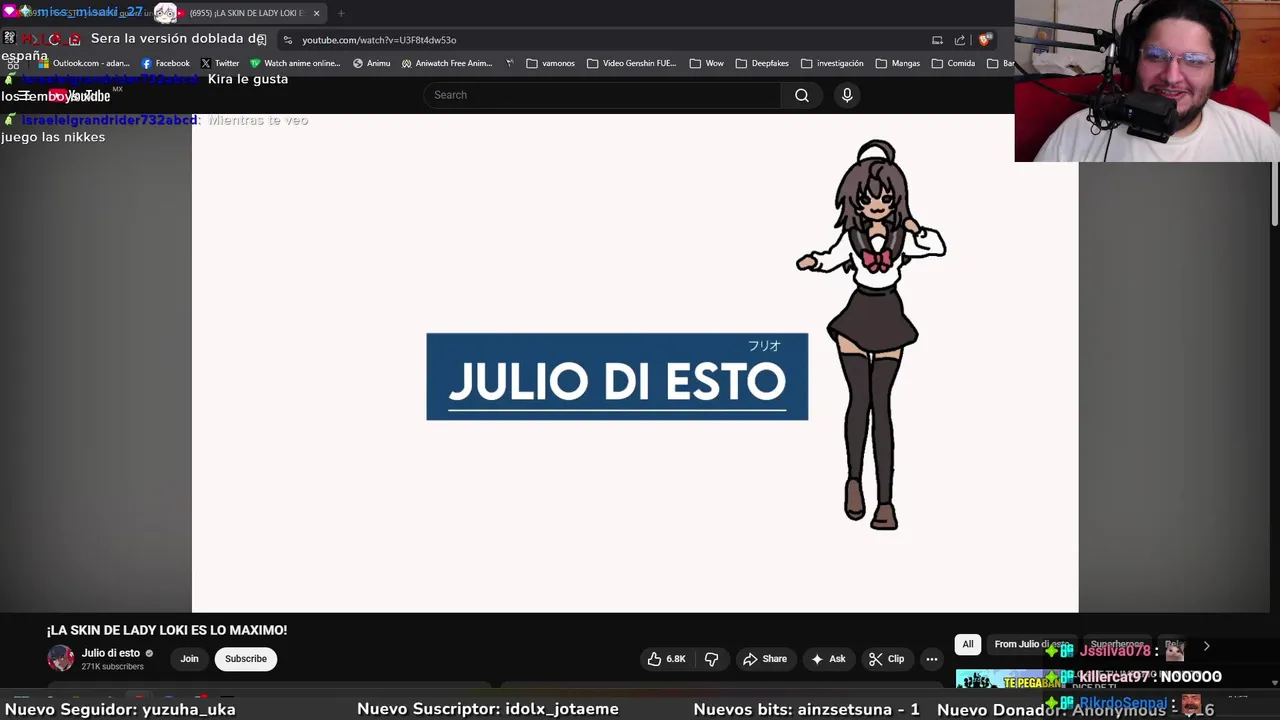
Task: Open Julio di esto channel avatar
Action: point(61,658)
